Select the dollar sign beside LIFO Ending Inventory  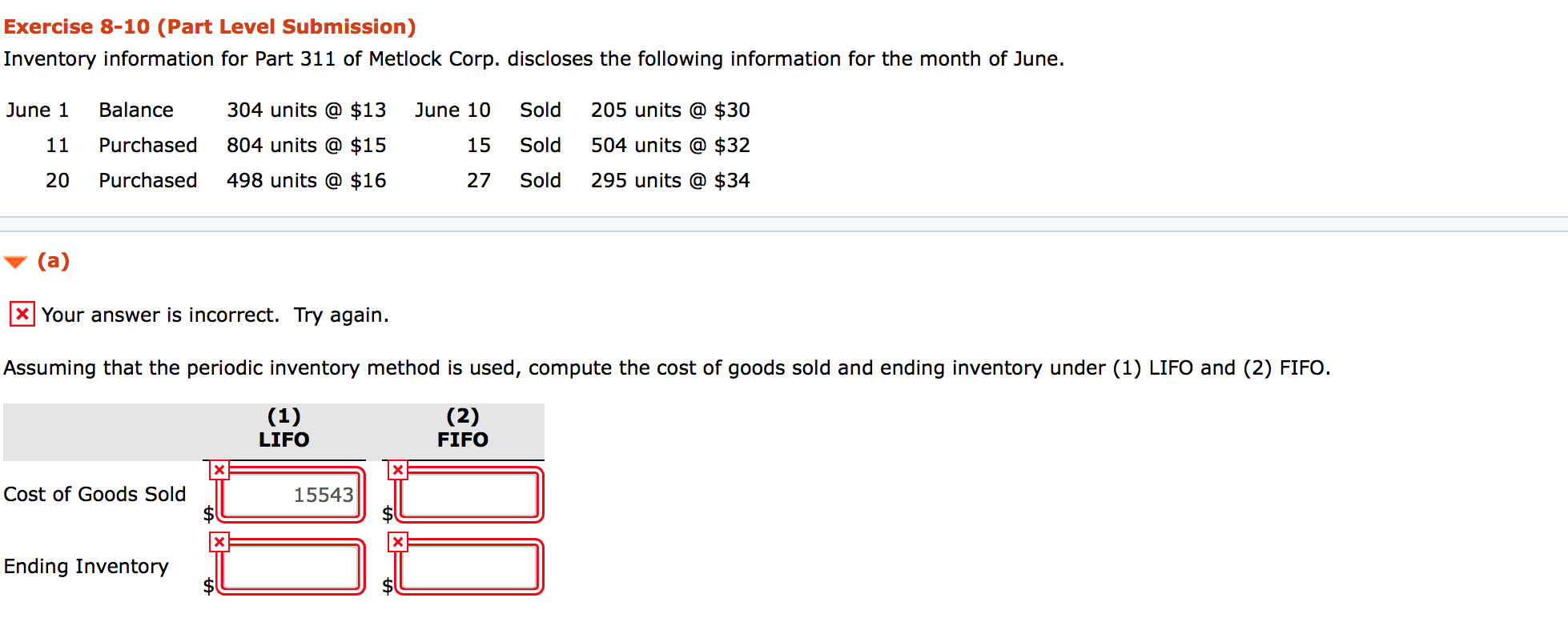[x=208, y=587]
